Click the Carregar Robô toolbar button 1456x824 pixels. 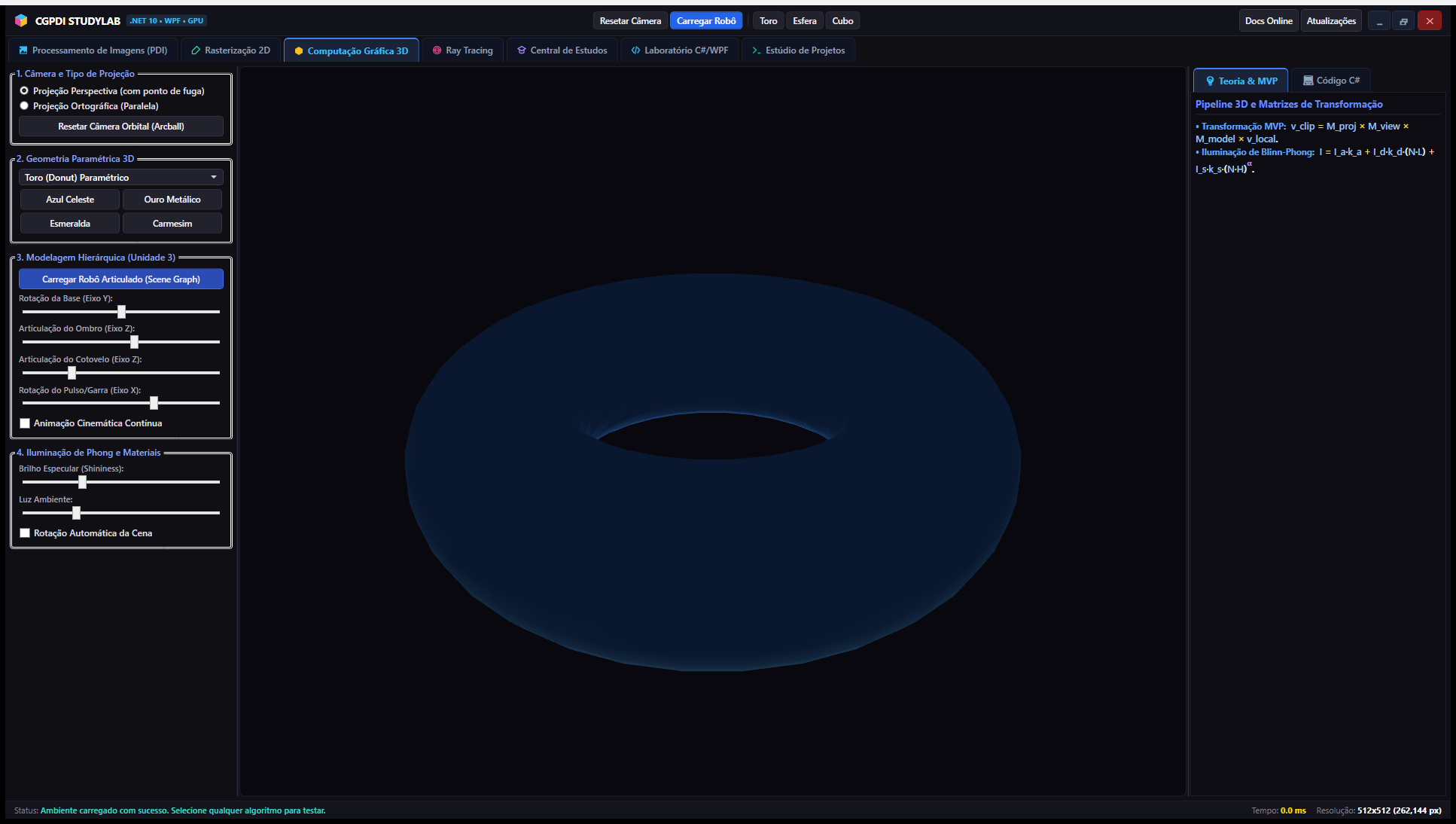[706, 21]
